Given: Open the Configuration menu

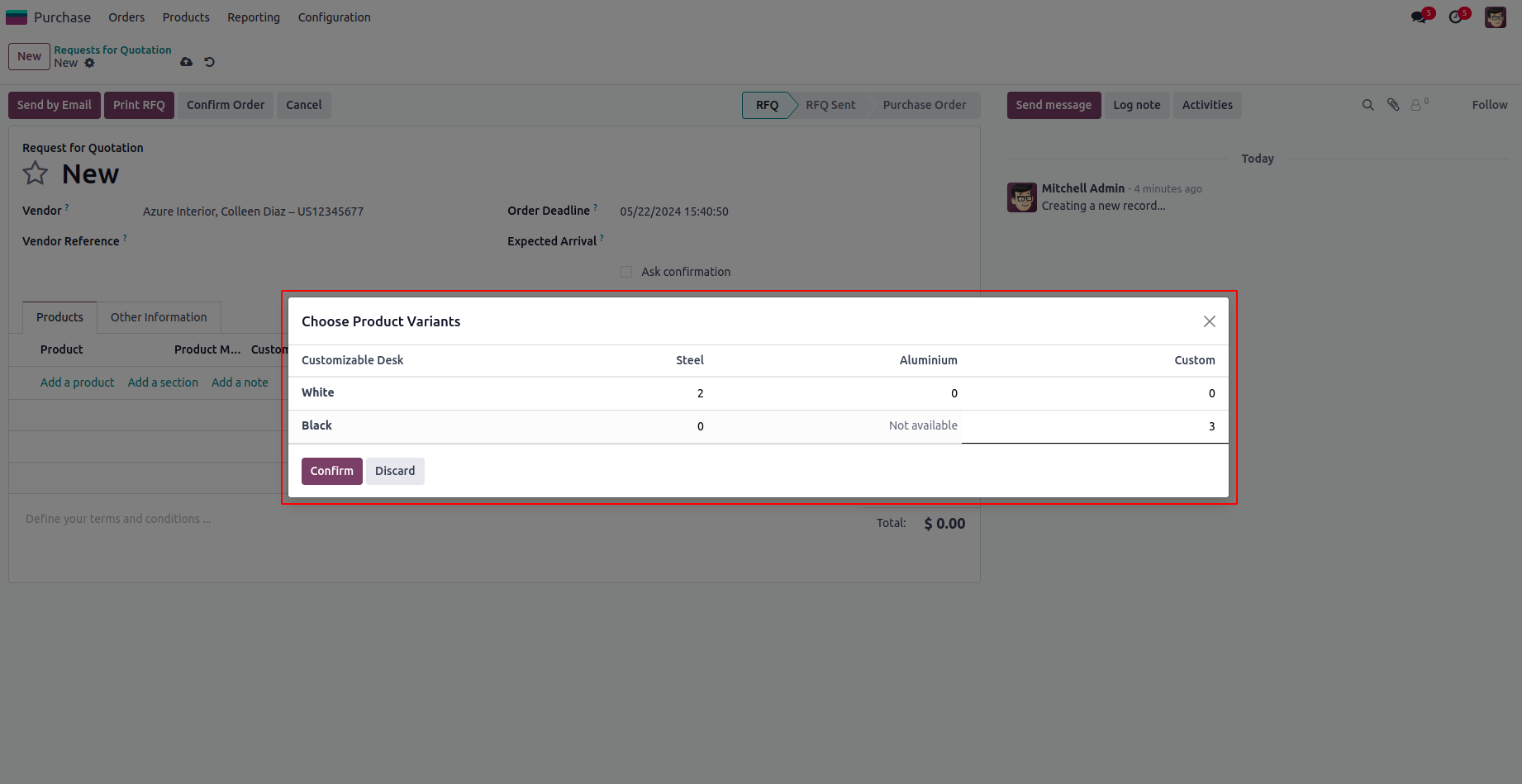Looking at the screenshot, I should coord(334,17).
